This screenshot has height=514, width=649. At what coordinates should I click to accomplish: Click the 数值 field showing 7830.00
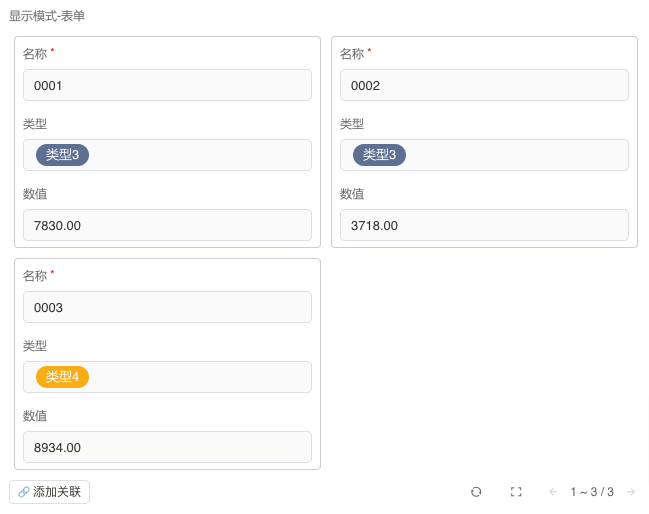167,225
